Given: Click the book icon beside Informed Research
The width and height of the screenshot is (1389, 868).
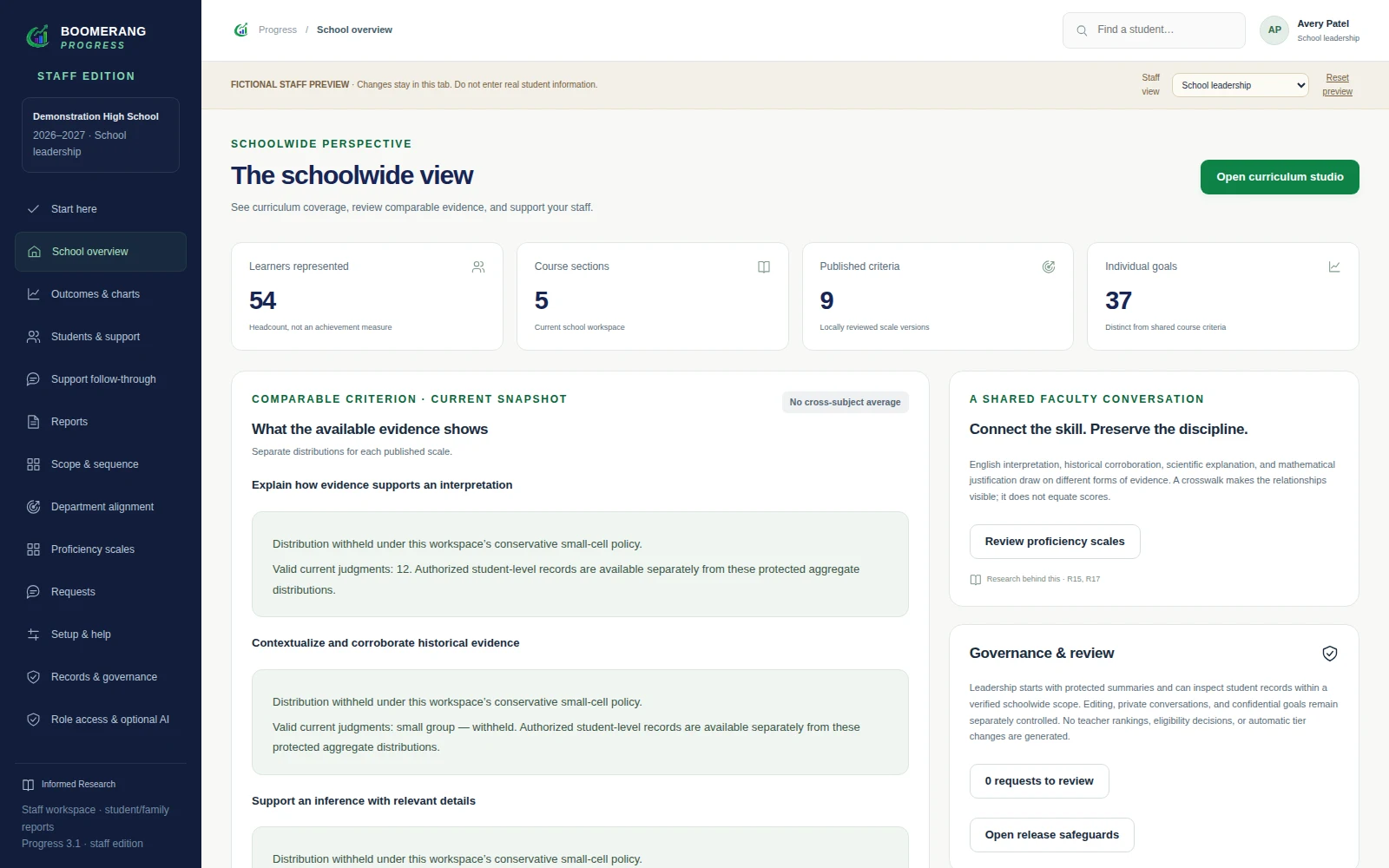Looking at the screenshot, I should (28, 785).
